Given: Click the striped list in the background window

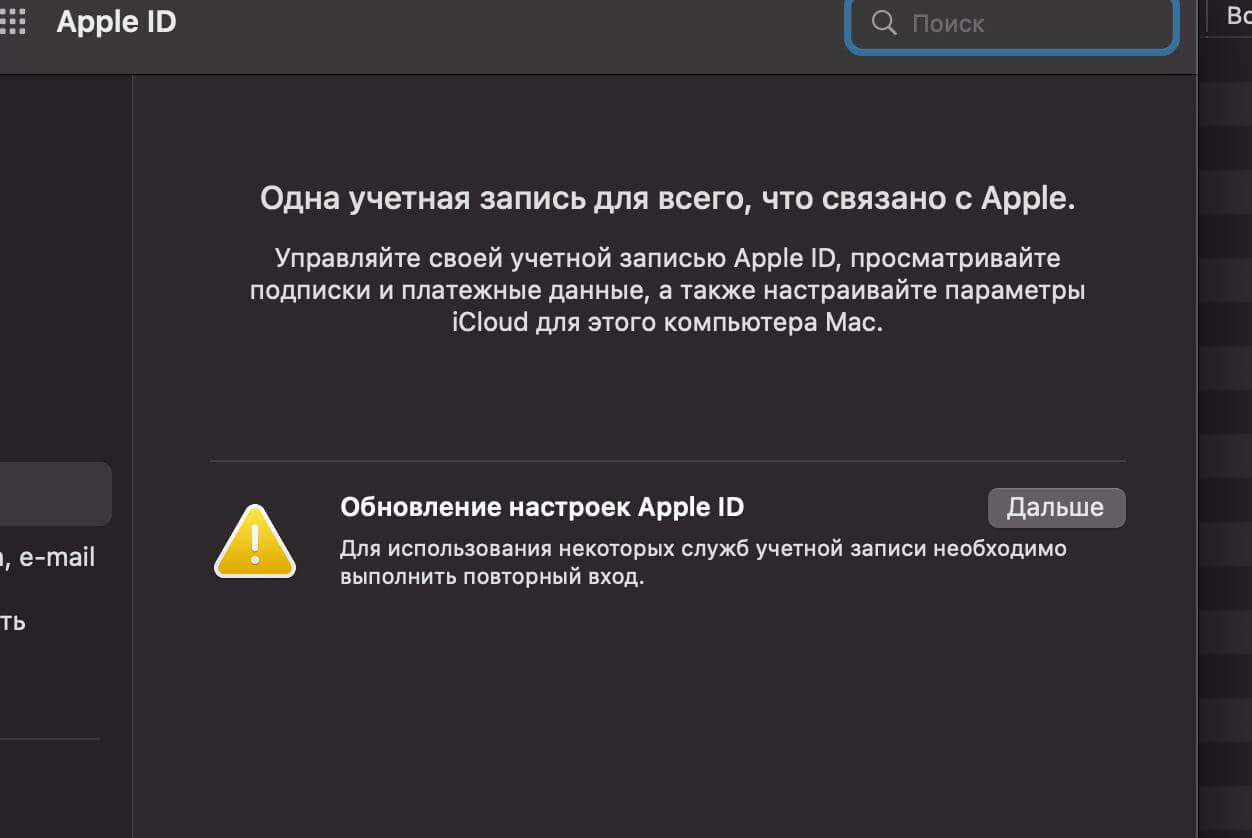Looking at the screenshot, I should 1225,400.
